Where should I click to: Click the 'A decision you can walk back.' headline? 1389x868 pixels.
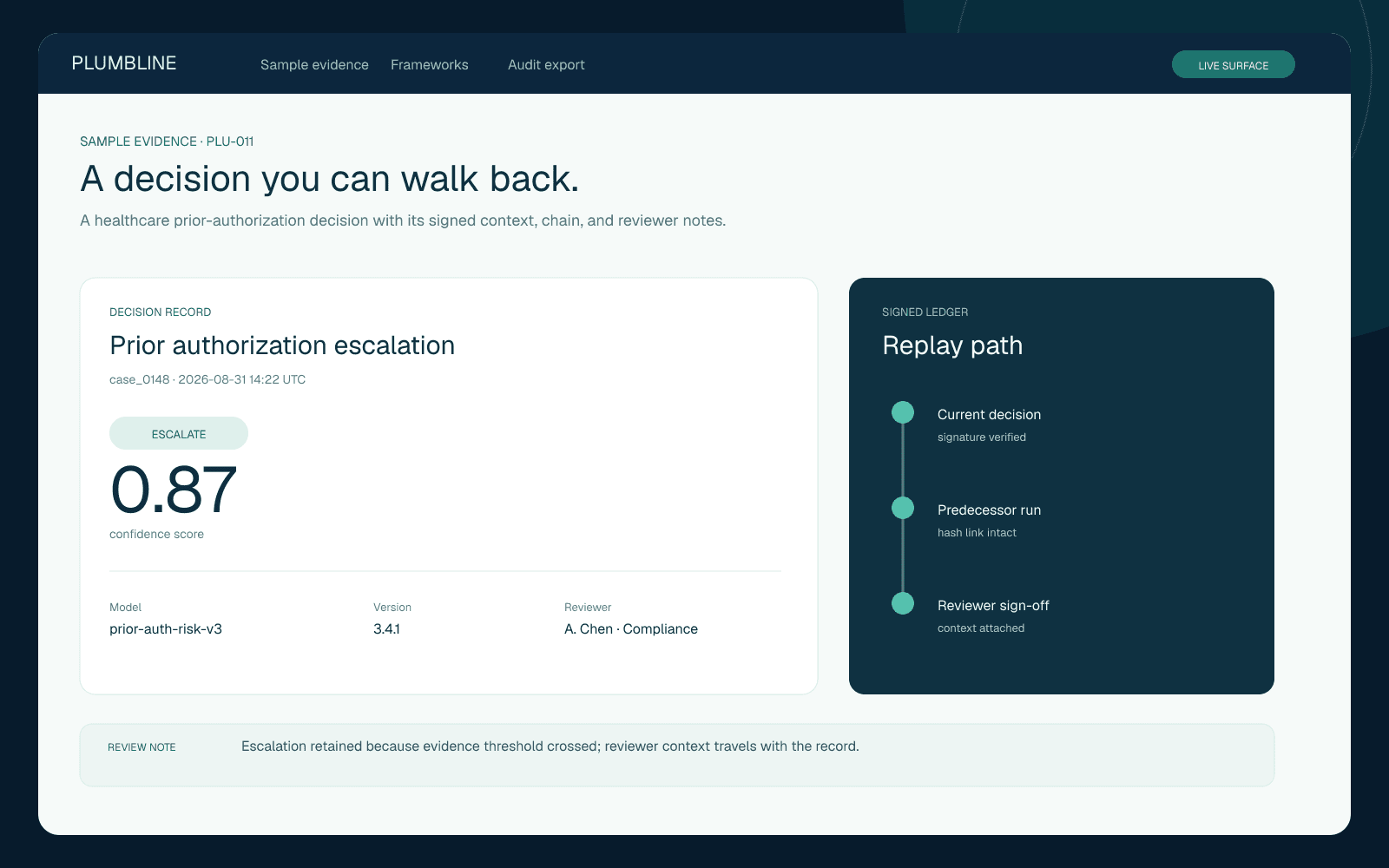tap(330, 179)
